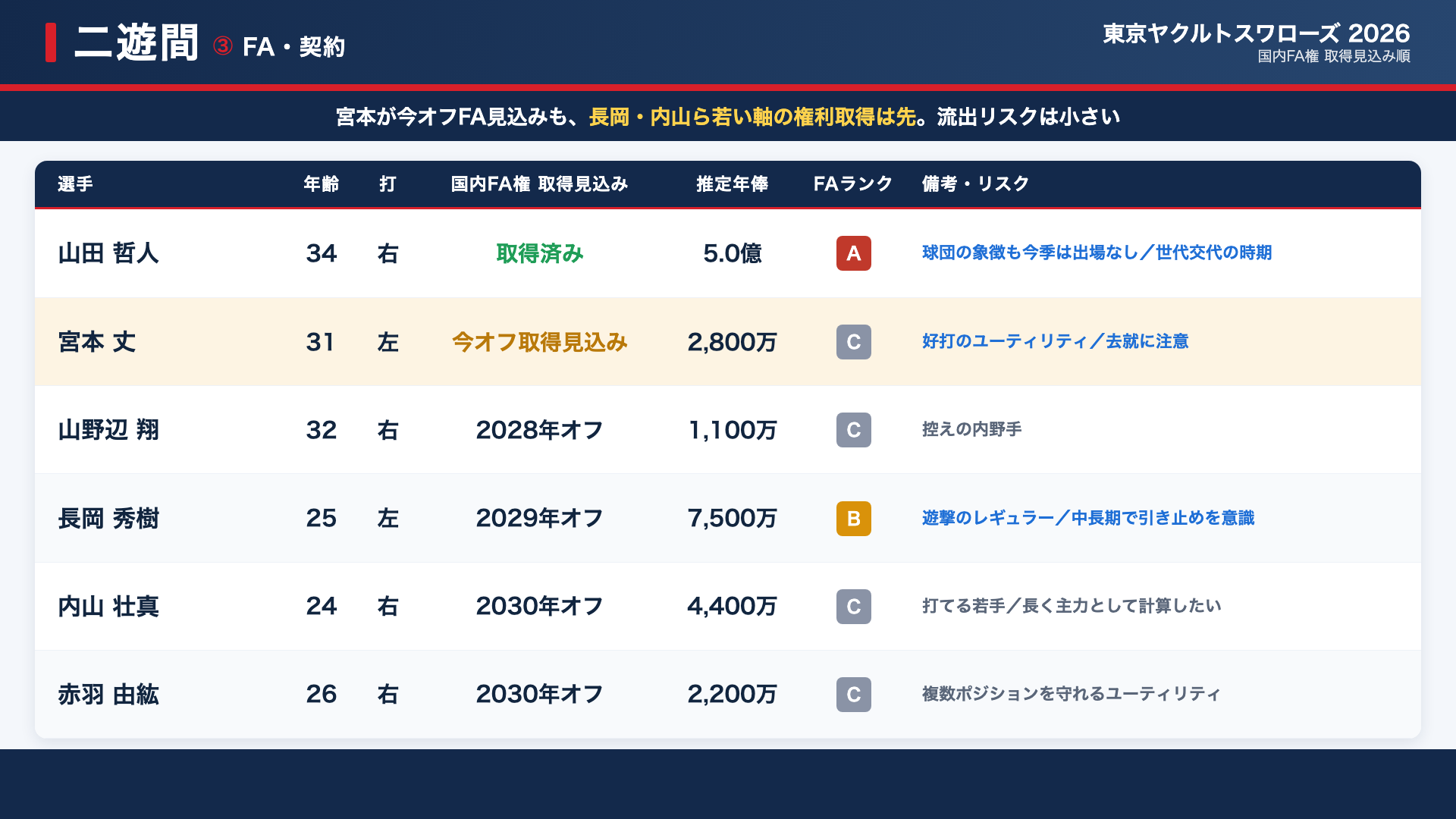
Task: Click the 備考・リスク column header
Action: pos(975,184)
